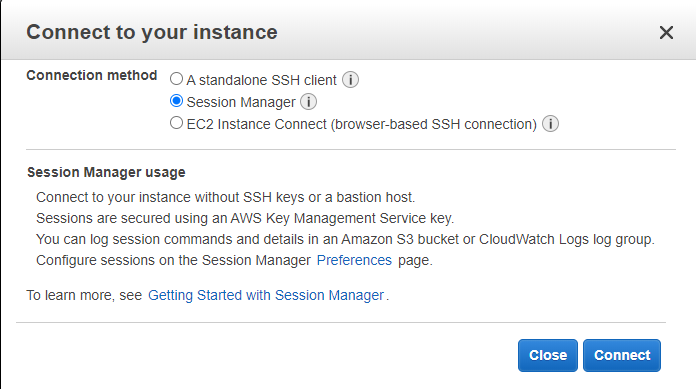Image resolution: width=696 pixels, height=389 pixels.
Task: Click the Connect button
Action: coord(622,355)
